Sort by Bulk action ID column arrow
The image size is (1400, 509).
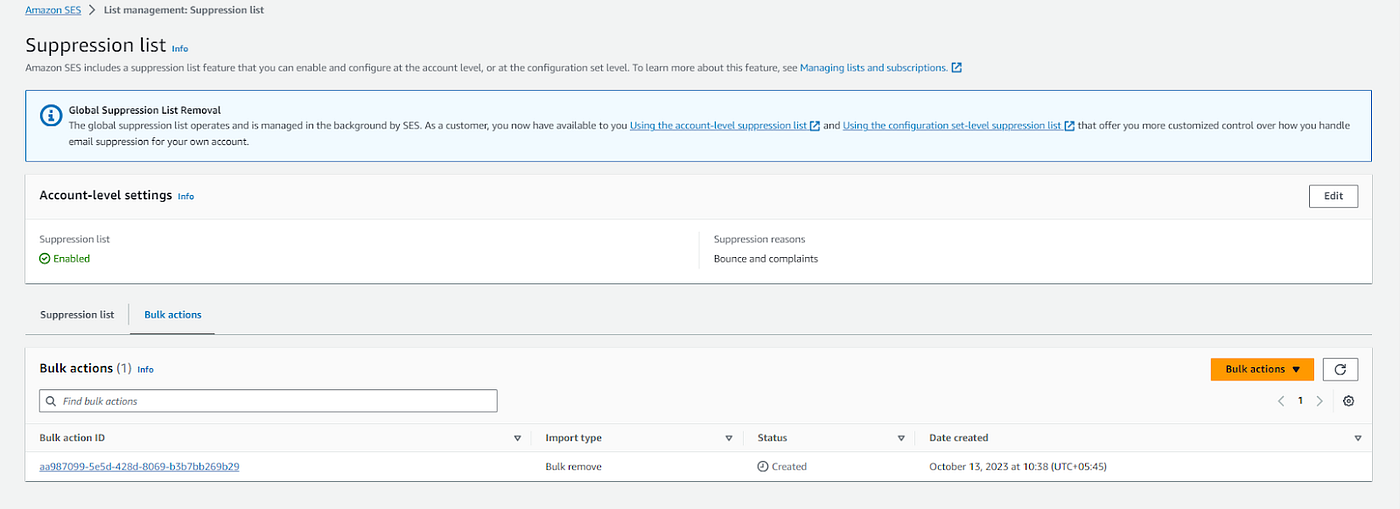[x=517, y=438]
